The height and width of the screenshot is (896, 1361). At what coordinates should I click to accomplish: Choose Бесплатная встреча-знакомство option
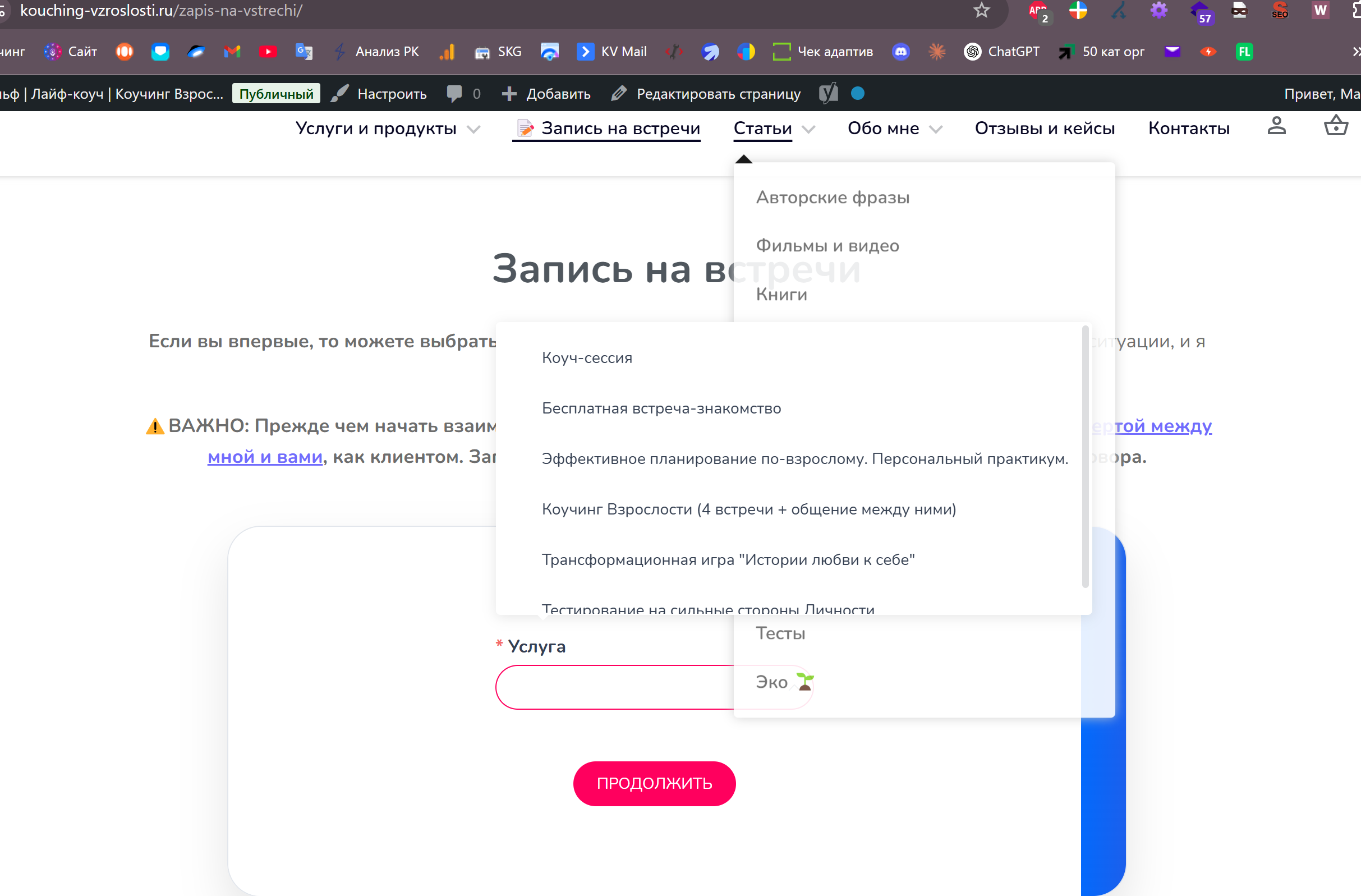(661, 408)
